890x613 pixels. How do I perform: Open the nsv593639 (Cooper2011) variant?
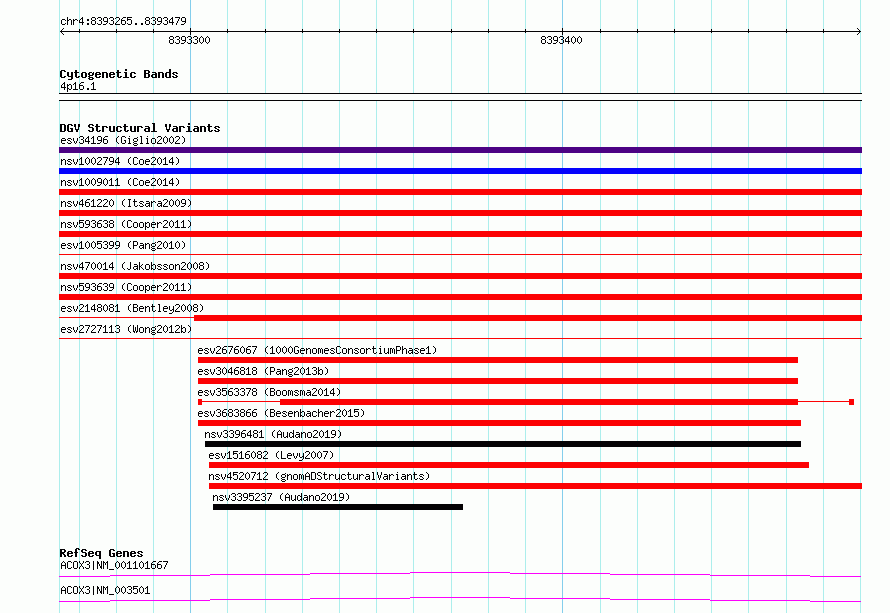point(126,287)
